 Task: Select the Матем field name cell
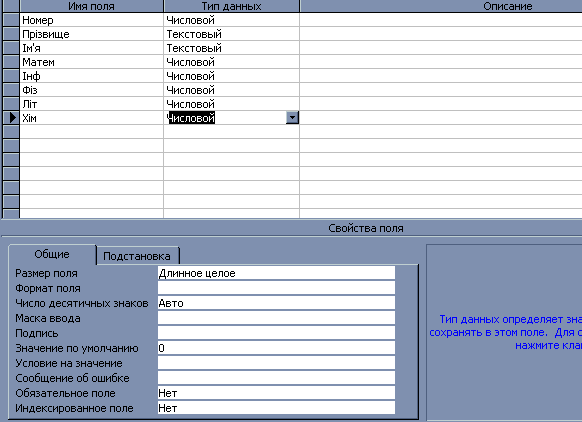(91, 62)
